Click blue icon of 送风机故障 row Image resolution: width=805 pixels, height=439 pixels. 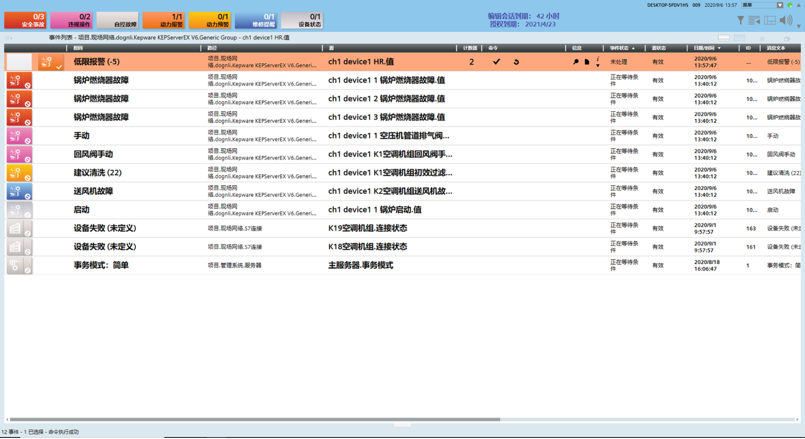19,191
